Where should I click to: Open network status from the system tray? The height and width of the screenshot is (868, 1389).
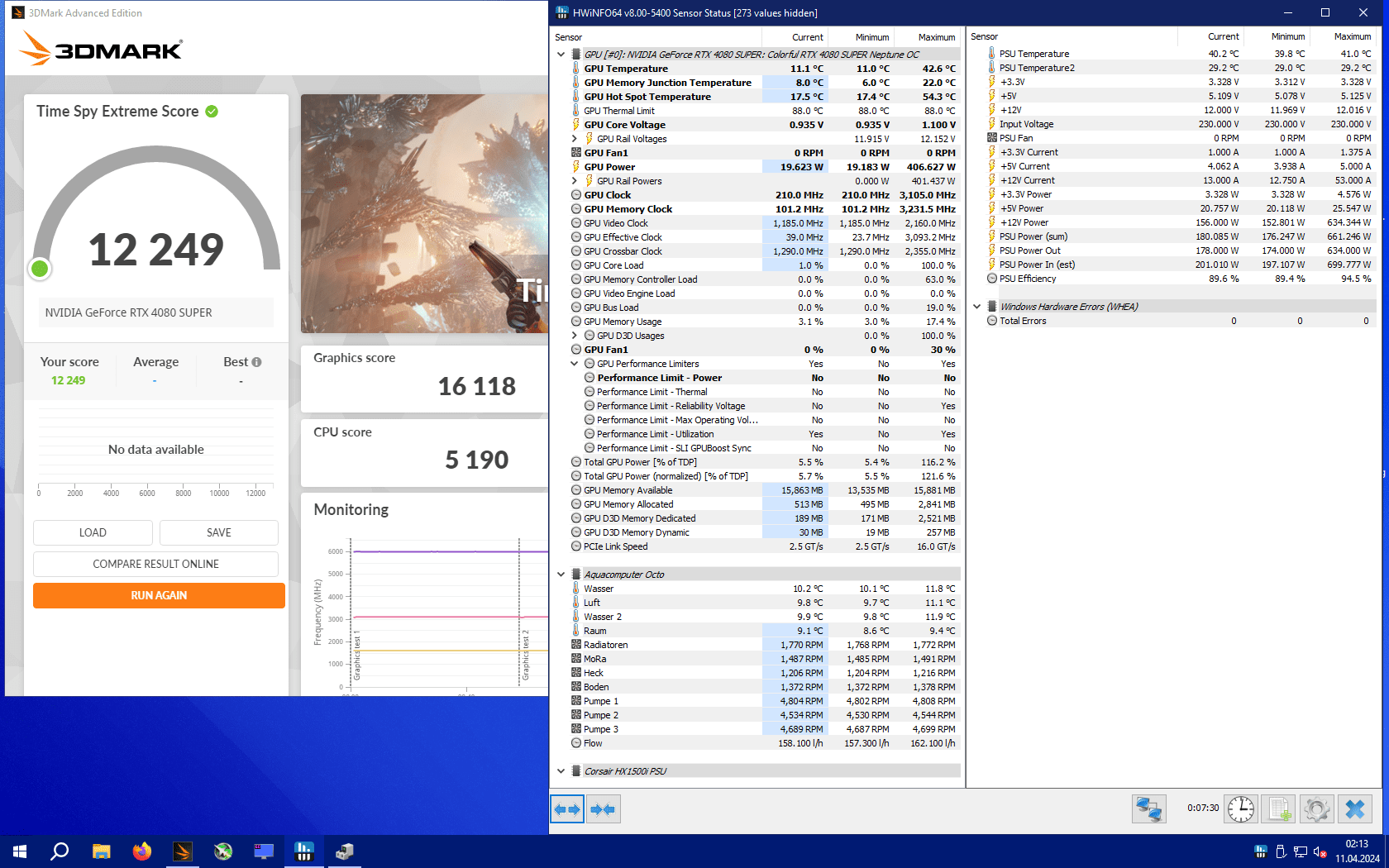(1301, 851)
